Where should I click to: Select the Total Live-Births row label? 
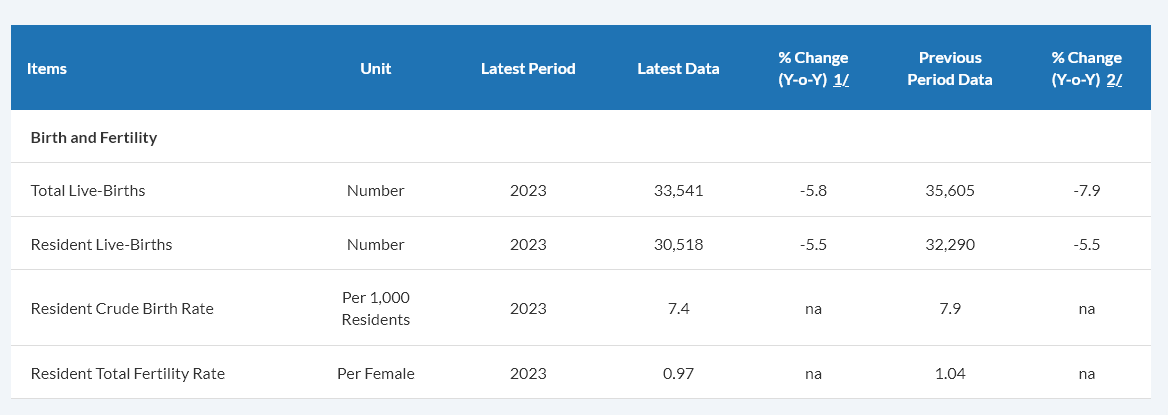tap(88, 190)
